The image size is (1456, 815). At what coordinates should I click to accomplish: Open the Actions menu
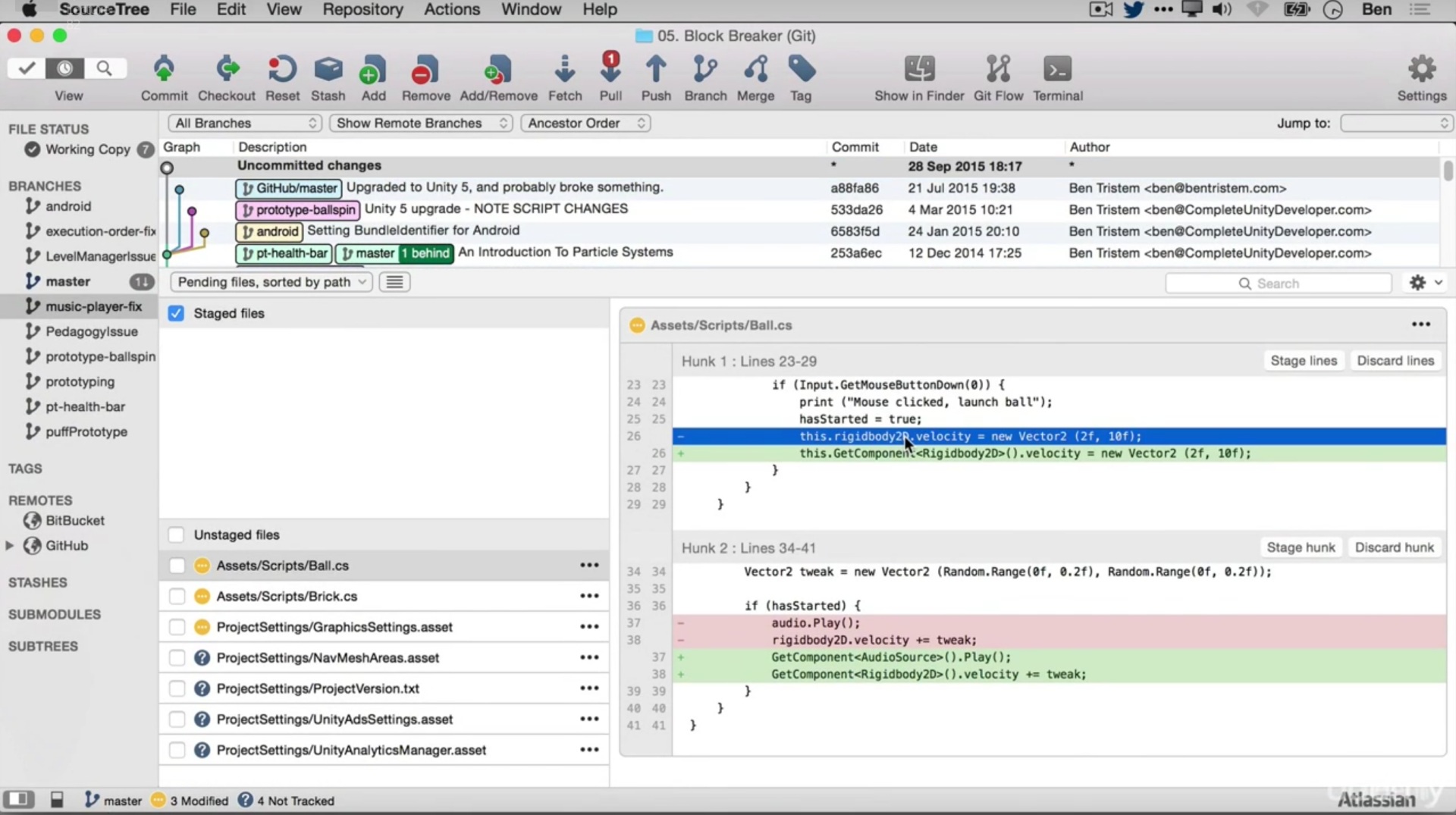tap(451, 10)
